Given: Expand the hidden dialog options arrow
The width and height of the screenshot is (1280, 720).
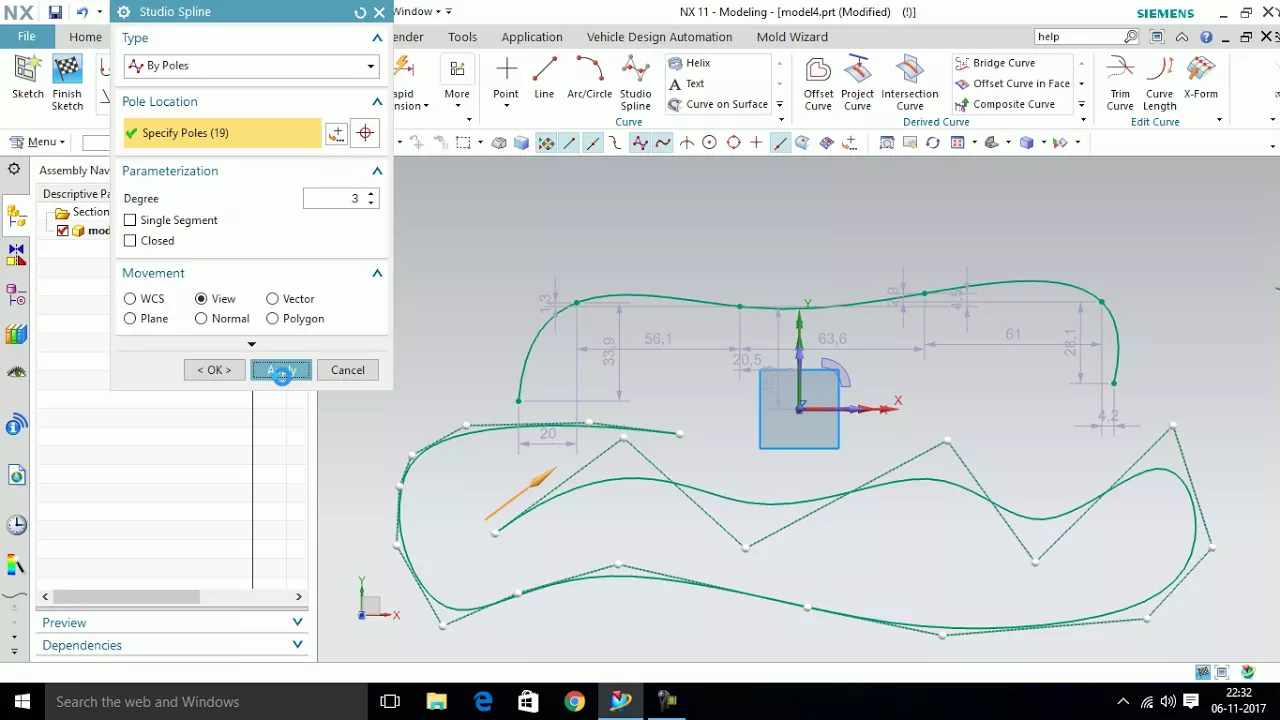Looking at the screenshot, I should [252, 345].
